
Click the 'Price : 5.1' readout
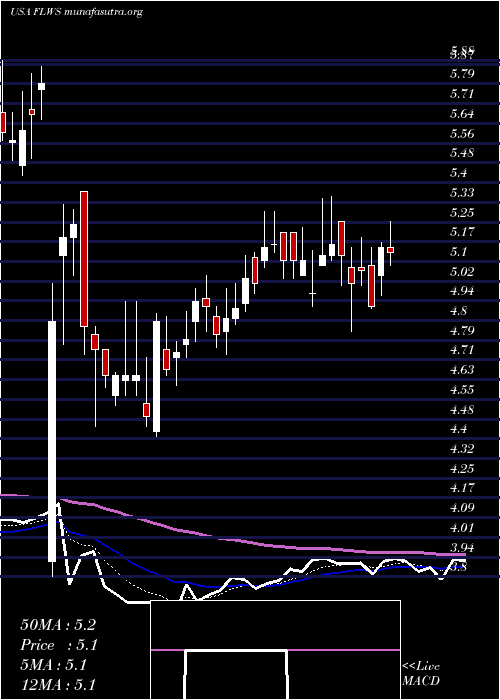pos(59,645)
